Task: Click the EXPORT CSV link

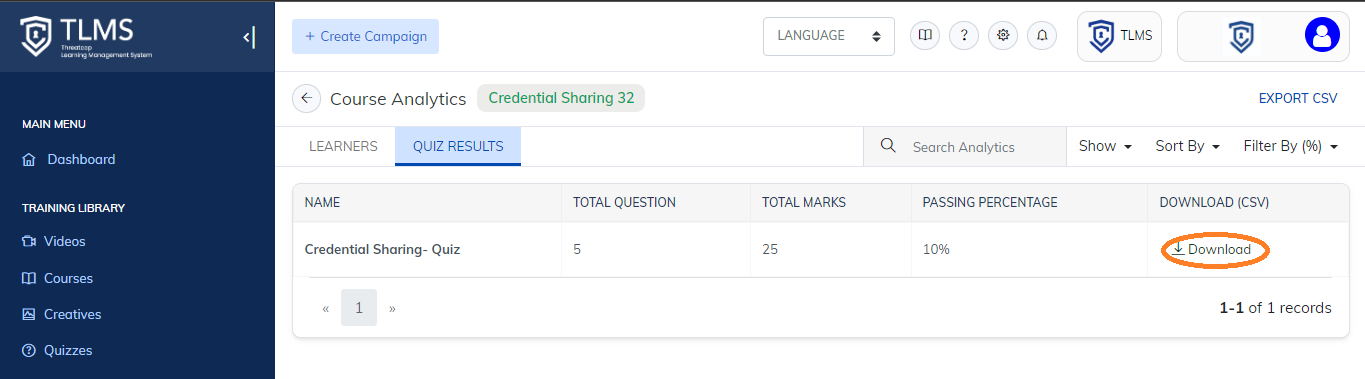Action: click(x=1298, y=98)
